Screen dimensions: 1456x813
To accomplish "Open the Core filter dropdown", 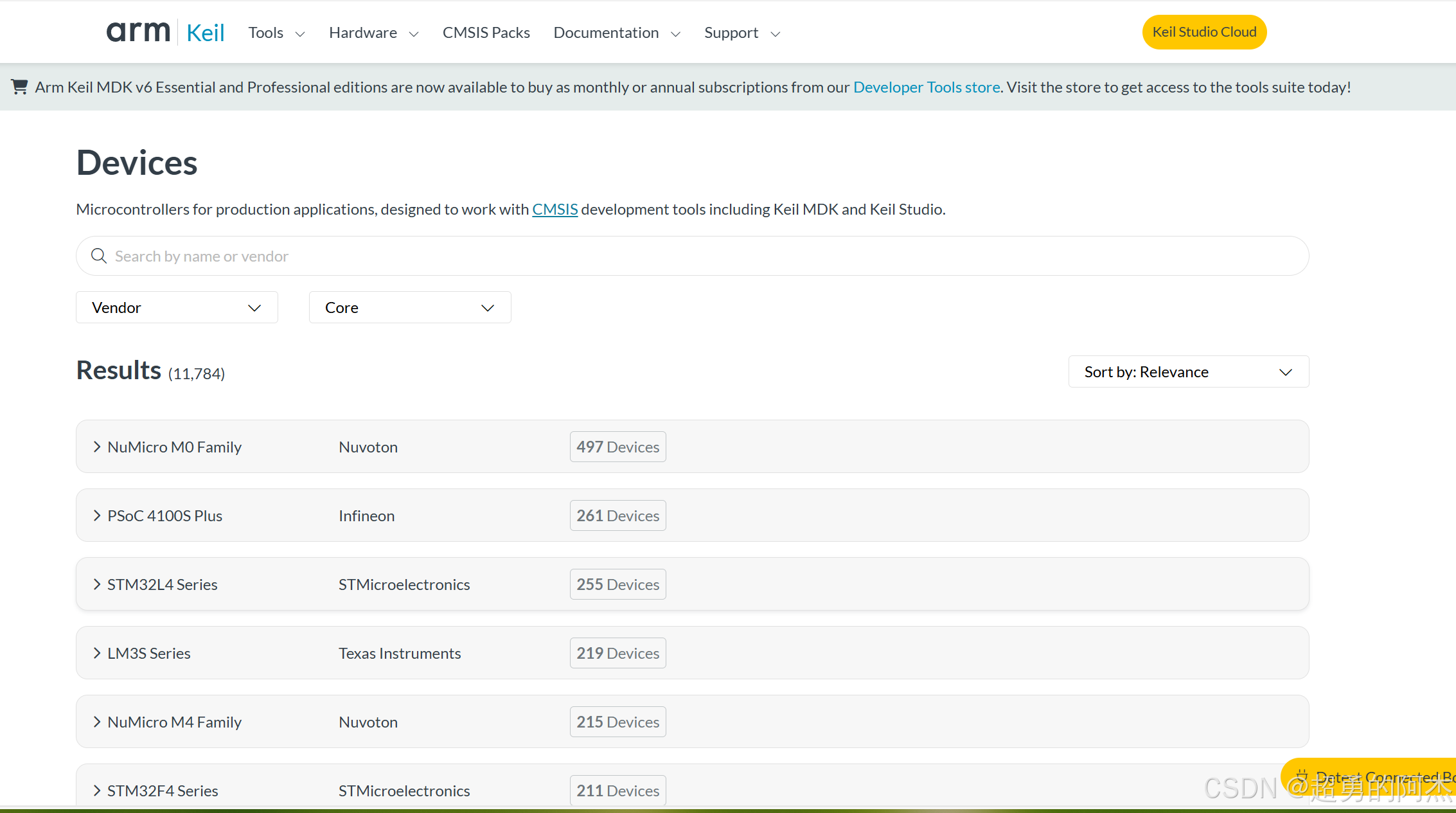I will pyautogui.click(x=409, y=307).
